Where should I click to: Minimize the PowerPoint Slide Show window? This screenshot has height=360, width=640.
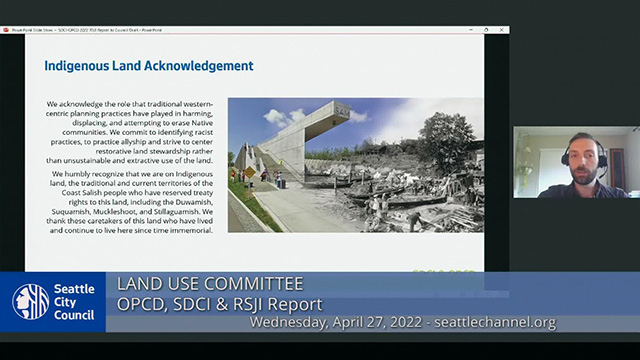click(x=471, y=30)
